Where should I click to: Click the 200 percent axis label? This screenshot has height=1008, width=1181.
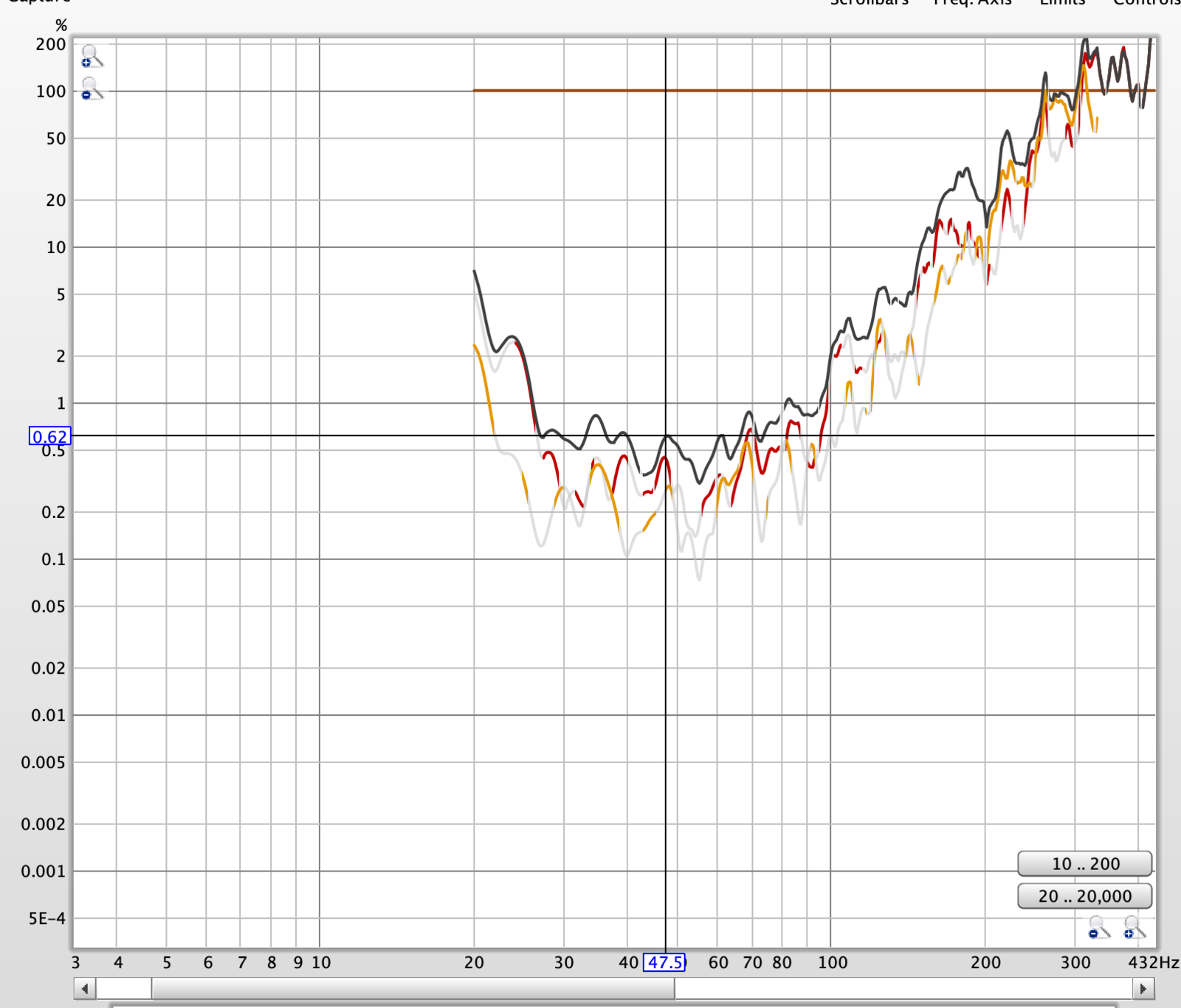pos(51,44)
